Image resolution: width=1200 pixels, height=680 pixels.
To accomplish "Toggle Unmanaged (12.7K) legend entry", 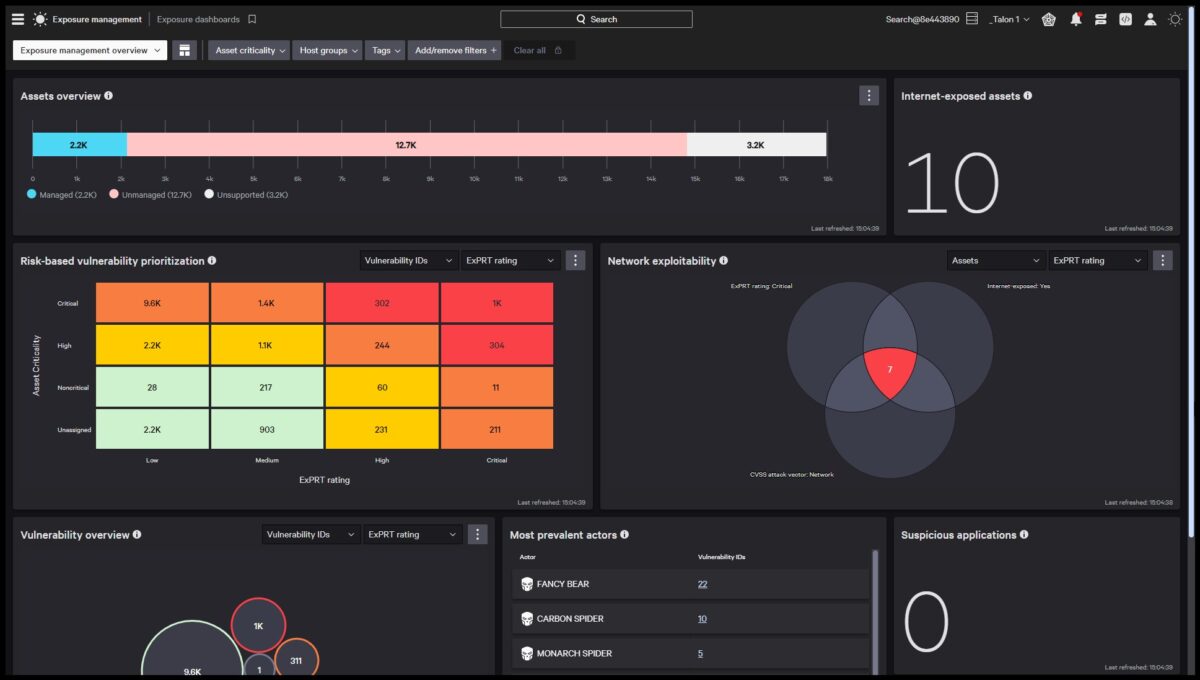I will click(x=150, y=194).
